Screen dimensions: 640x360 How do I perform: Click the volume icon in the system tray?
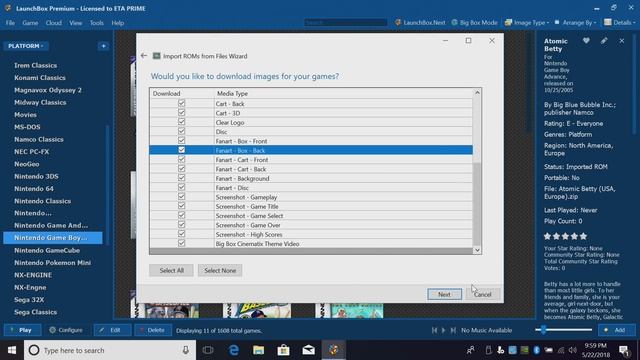pos(573,350)
